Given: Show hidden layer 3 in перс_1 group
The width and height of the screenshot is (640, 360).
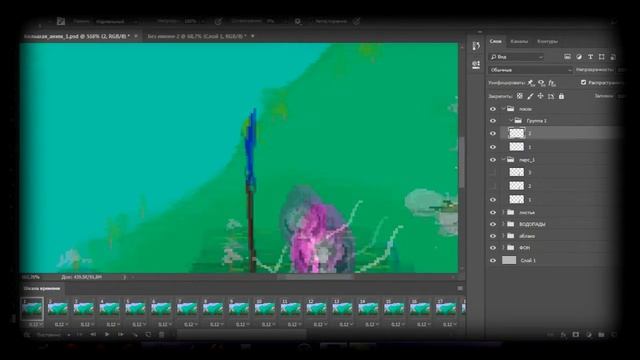Looking at the screenshot, I should coord(493,173).
